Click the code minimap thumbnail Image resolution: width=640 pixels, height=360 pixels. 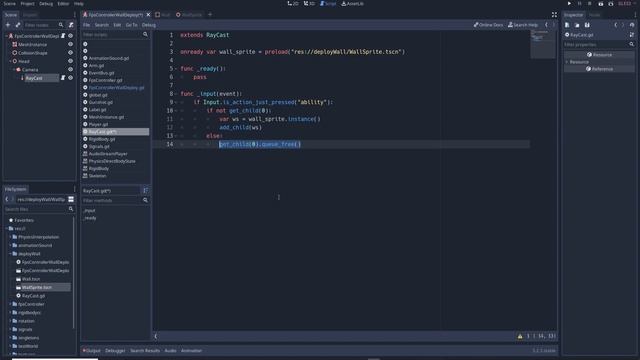tap(542, 44)
